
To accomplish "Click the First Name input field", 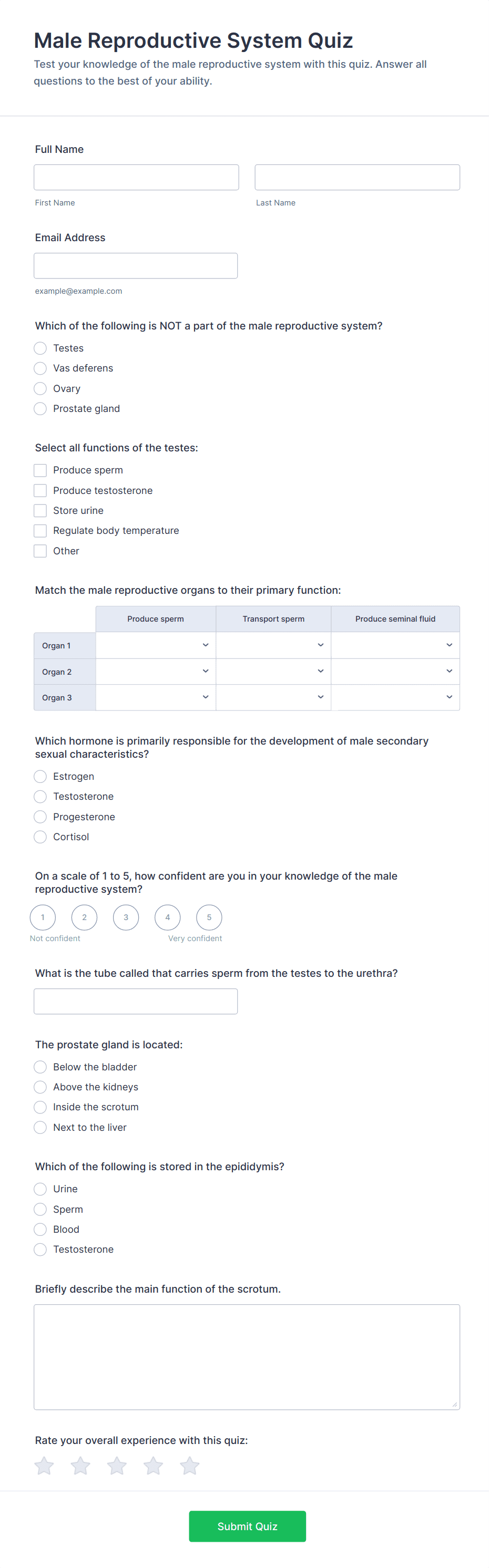I will point(136,177).
